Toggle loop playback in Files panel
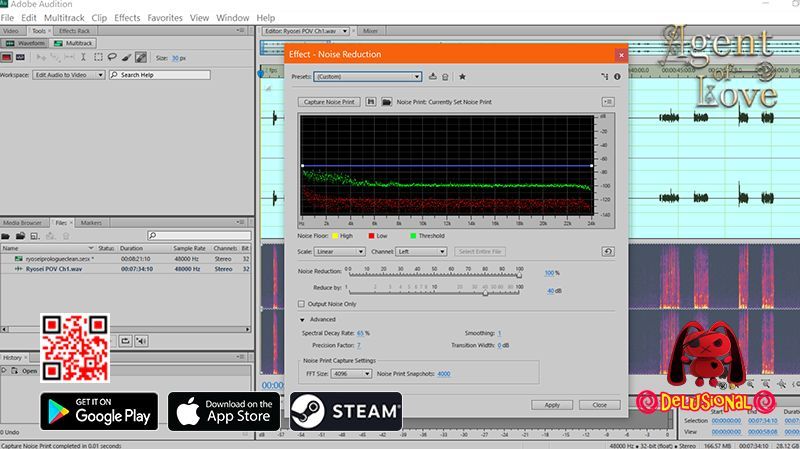 [x=125, y=341]
